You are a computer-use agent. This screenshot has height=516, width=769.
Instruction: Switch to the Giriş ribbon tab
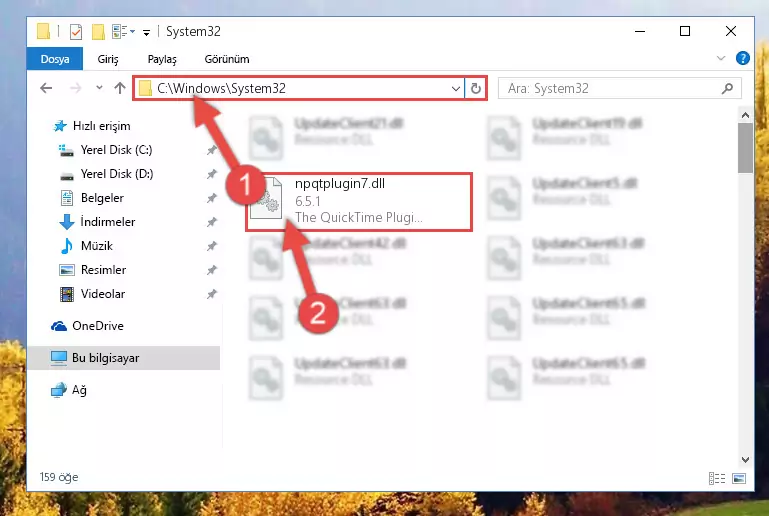tap(108, 59)
